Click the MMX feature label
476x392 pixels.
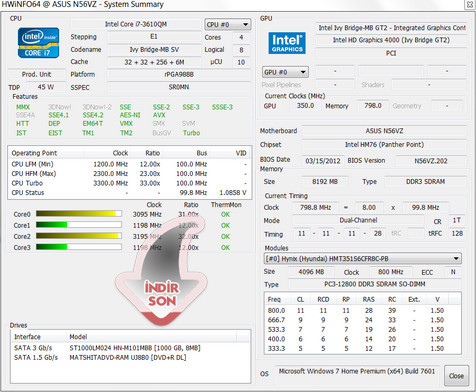(x=23, y=107)
